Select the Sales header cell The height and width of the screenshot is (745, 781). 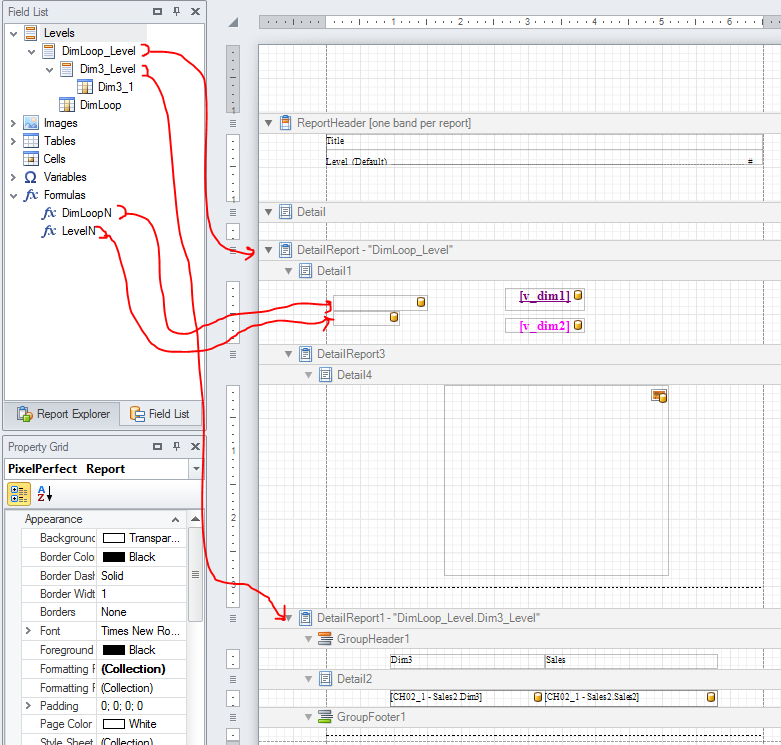(x=631, y=661)
